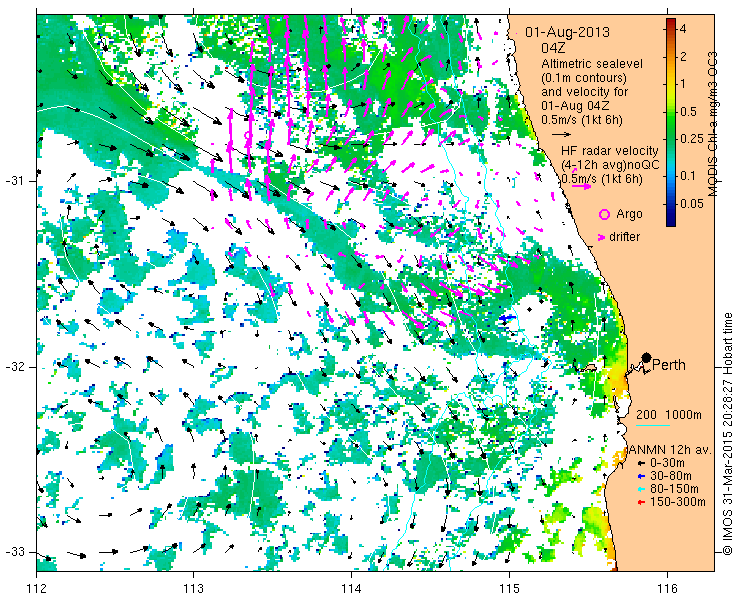The width and height of the screenshot is (740, 600).
Task: Click the colorbar value 0.25
Action: [691, 139]
